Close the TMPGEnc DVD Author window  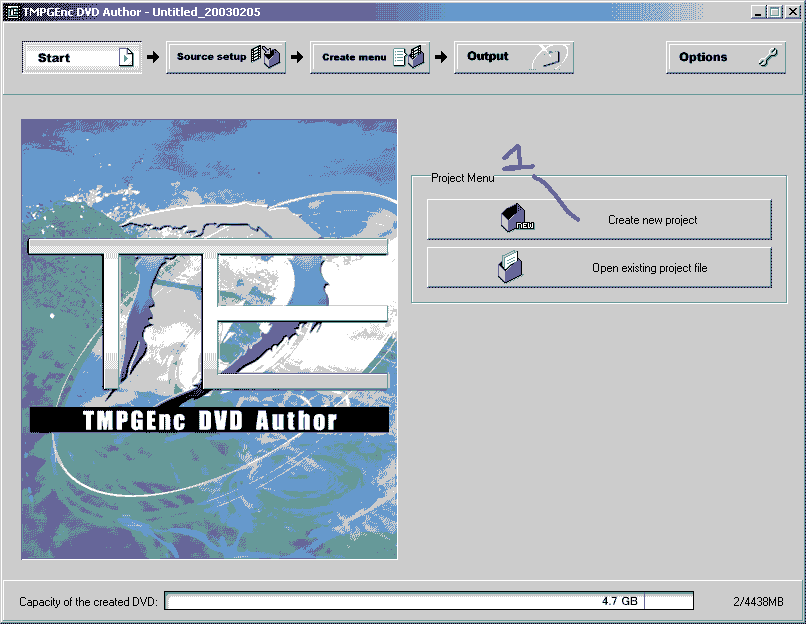(x=792, y=12)
